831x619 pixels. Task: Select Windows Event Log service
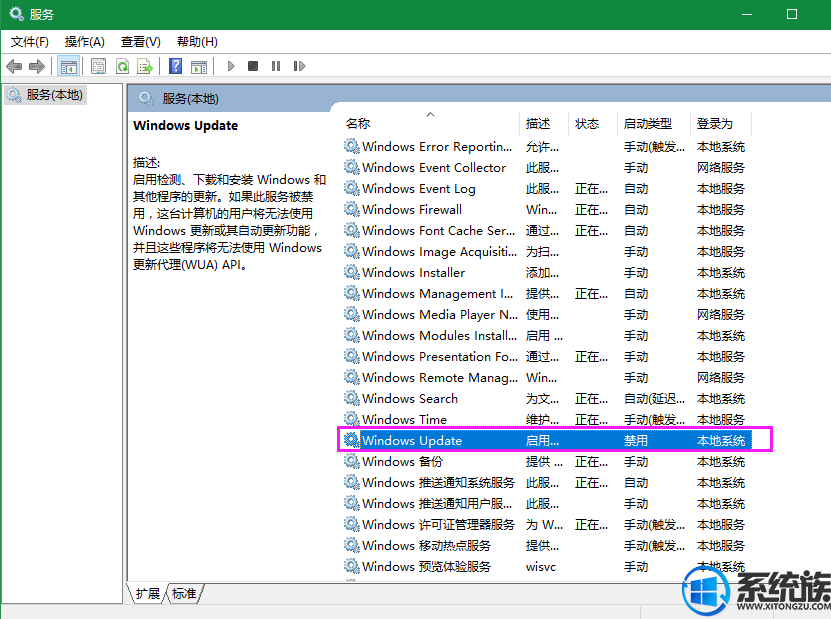(x=419, y=189)
